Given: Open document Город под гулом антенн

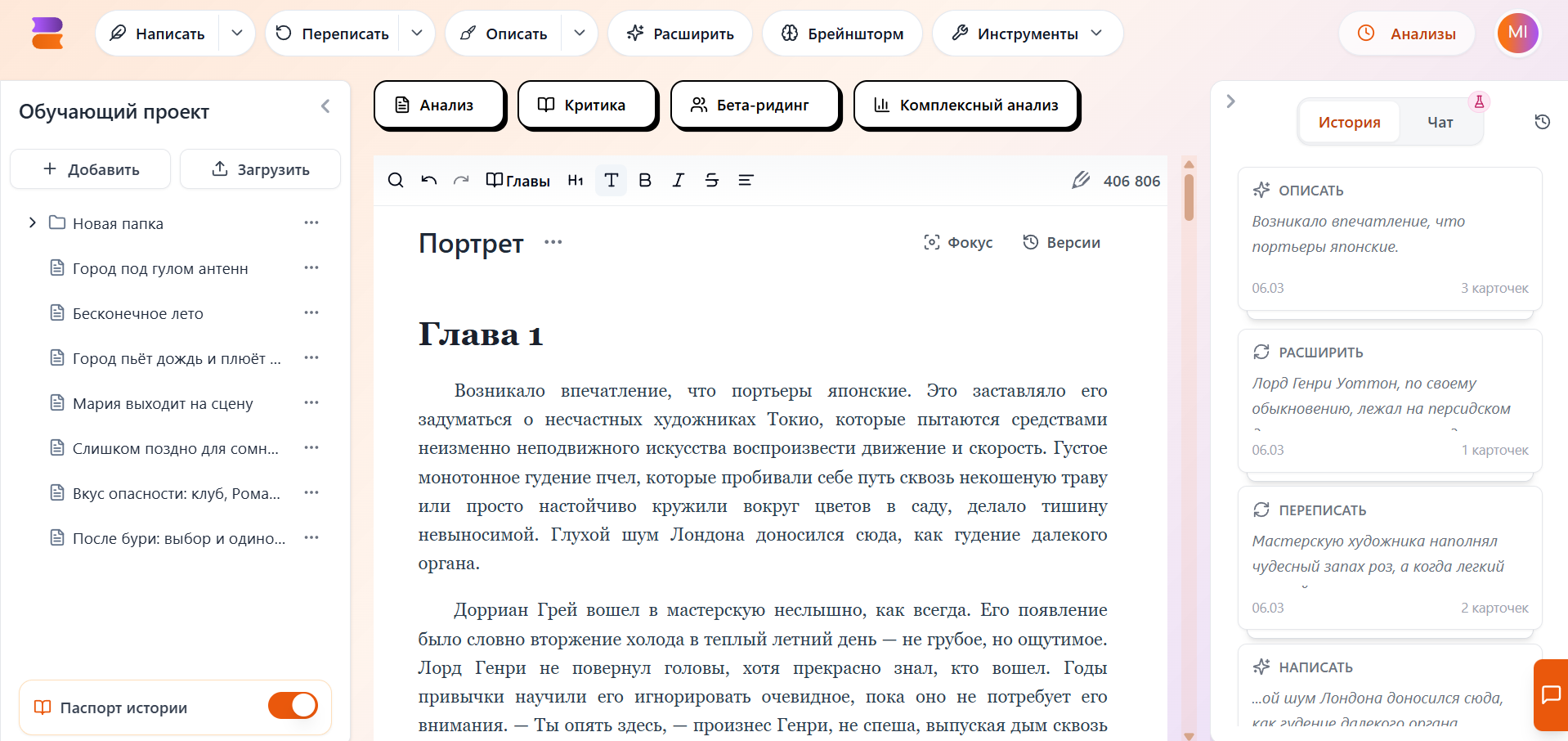Looking at the screenshot, I should [x=160, y=268].
